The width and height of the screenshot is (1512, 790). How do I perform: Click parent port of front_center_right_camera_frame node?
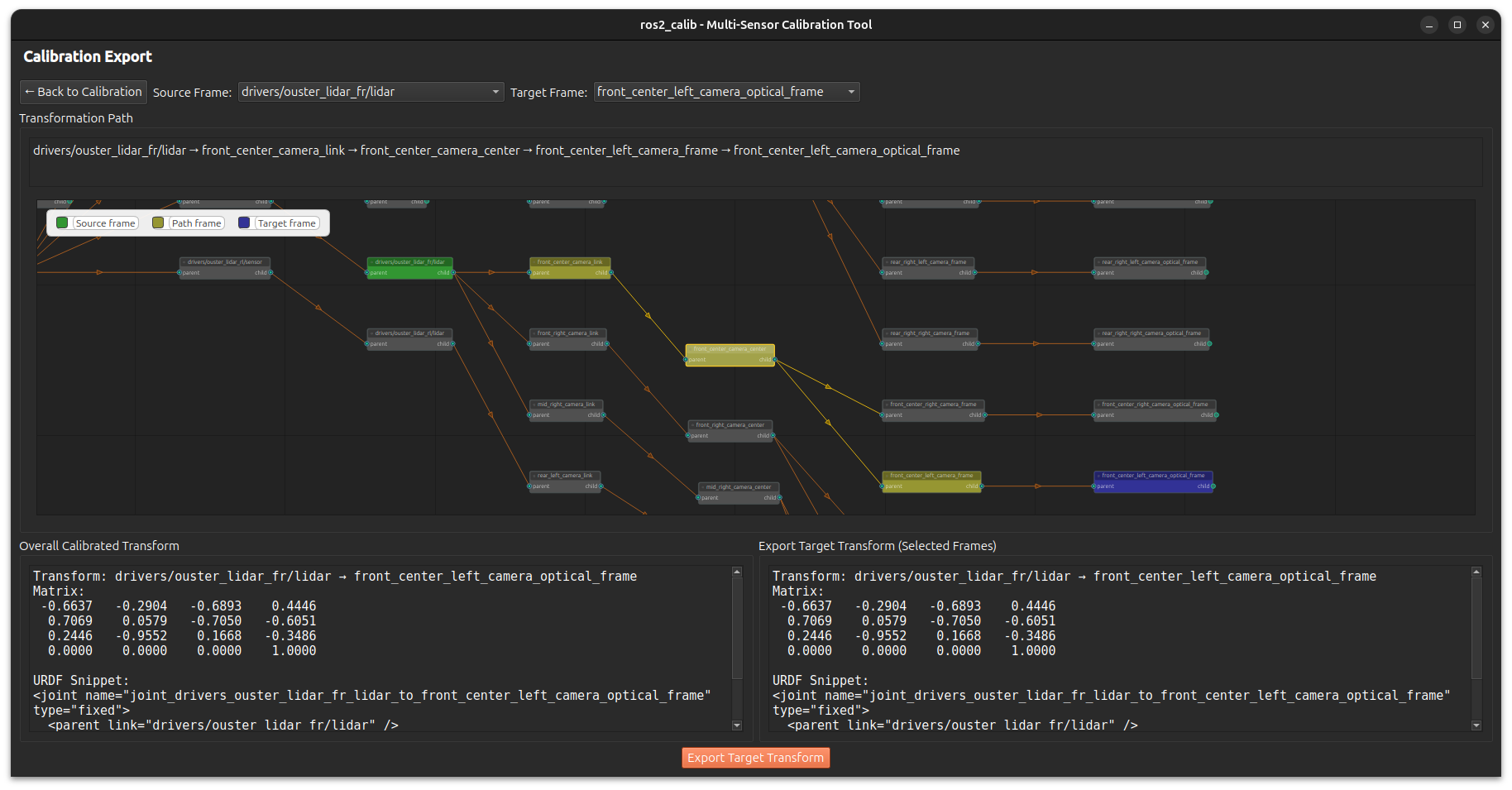tap(883, 414)
